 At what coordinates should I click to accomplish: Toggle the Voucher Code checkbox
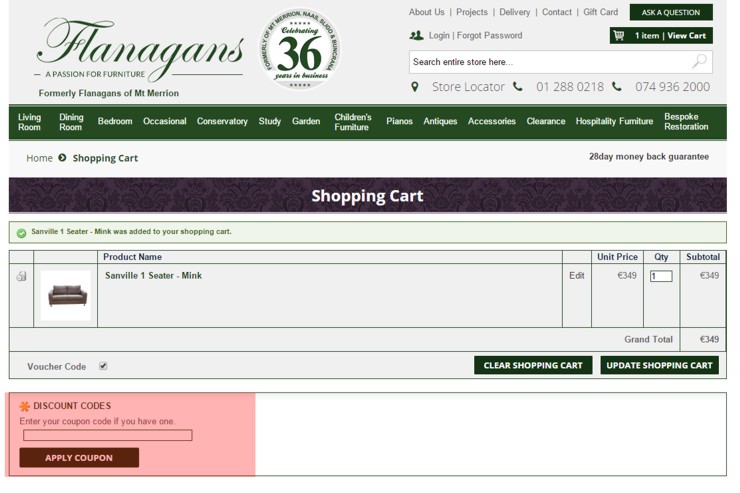click(103, 366)
